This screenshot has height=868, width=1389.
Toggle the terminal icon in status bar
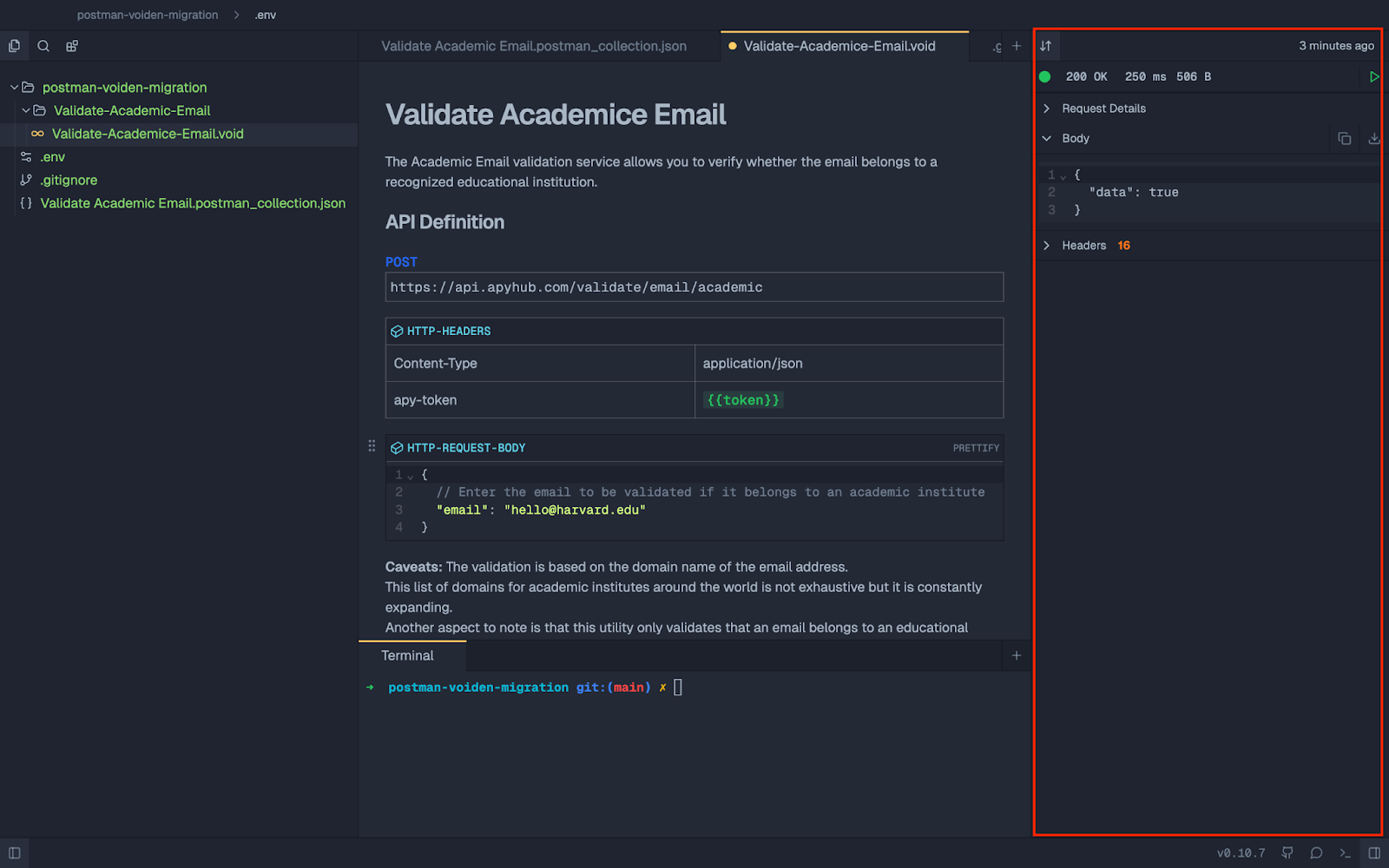1345,852
